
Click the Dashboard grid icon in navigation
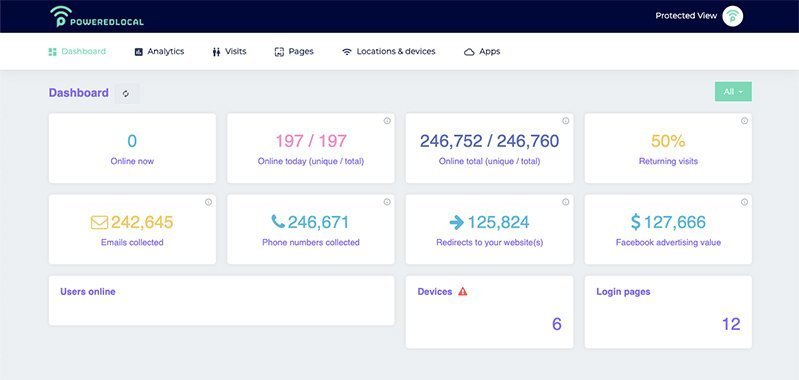tap(52, 51)
